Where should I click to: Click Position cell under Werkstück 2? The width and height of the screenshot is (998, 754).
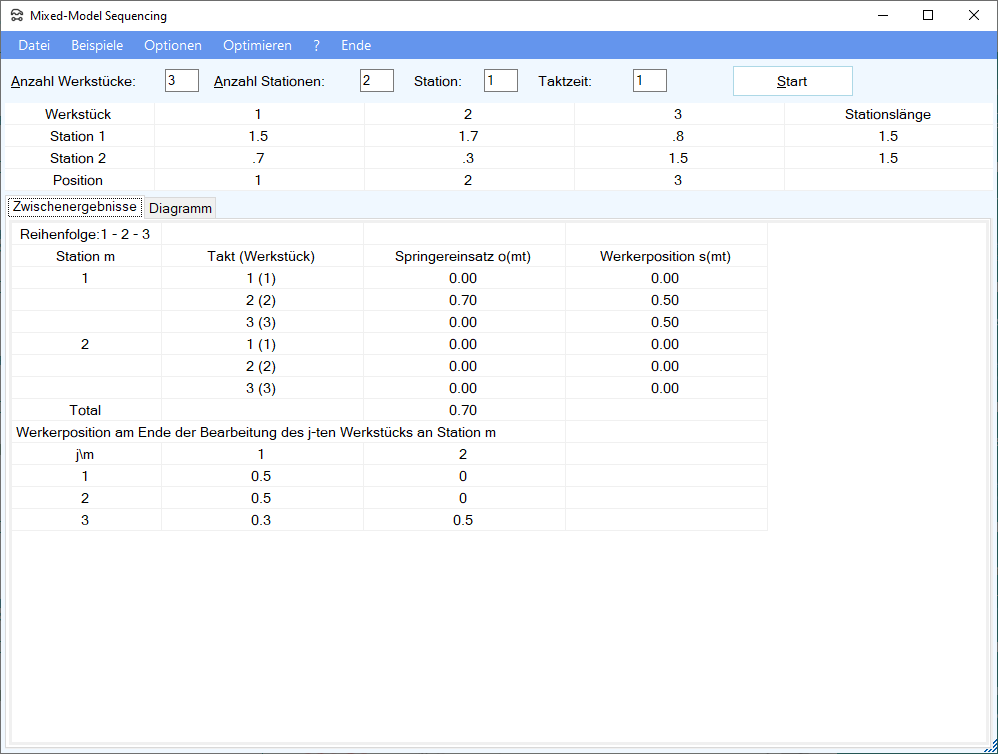[x=468, y=180]
